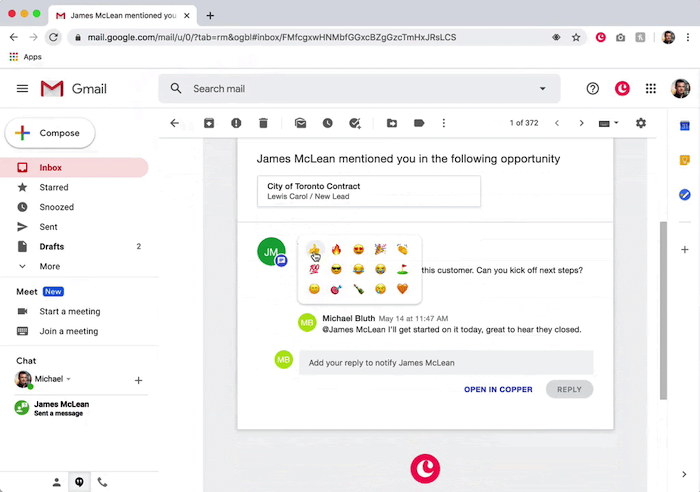
Task: Expand search options dropdown arrow
Action: (543, 89)
